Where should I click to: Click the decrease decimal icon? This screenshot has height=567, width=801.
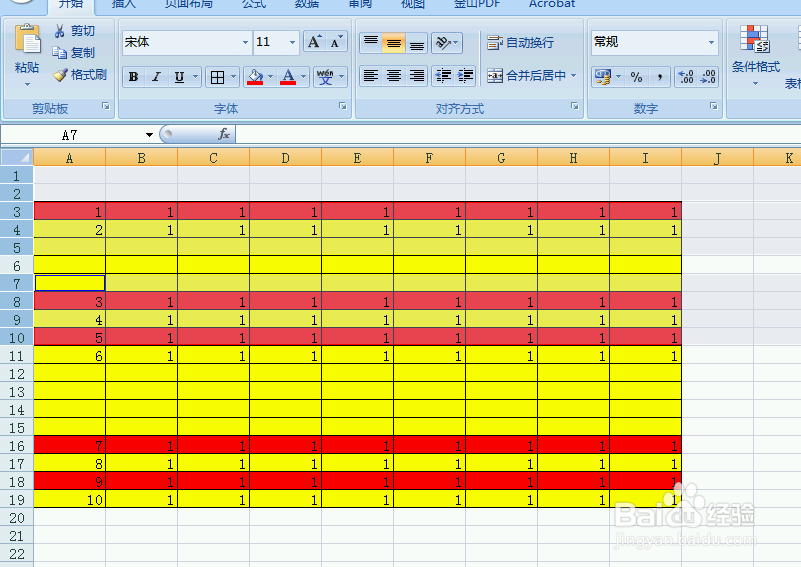point(708,77)
